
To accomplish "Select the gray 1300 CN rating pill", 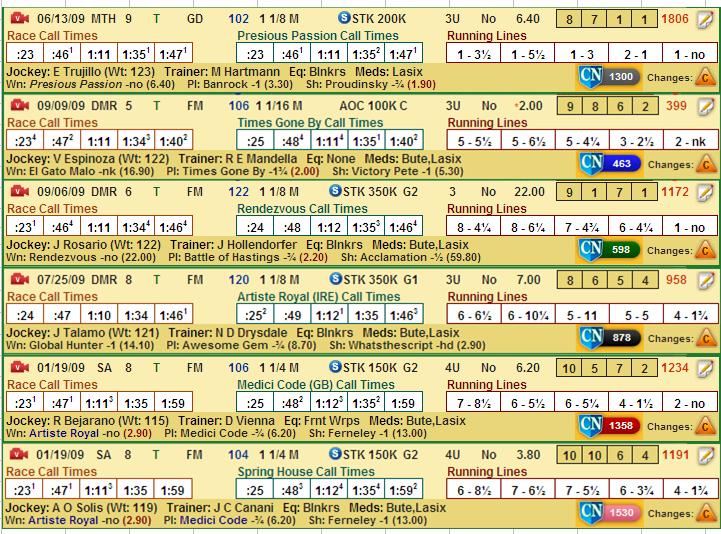I will click(x=621, y=77).
